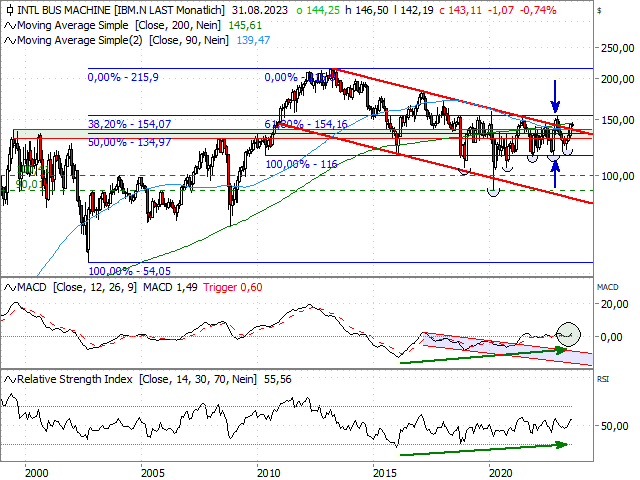Select the Fibonacci label 50,00% - 134,97
Viewport: 640px width, 480px height.
(129, 142)
